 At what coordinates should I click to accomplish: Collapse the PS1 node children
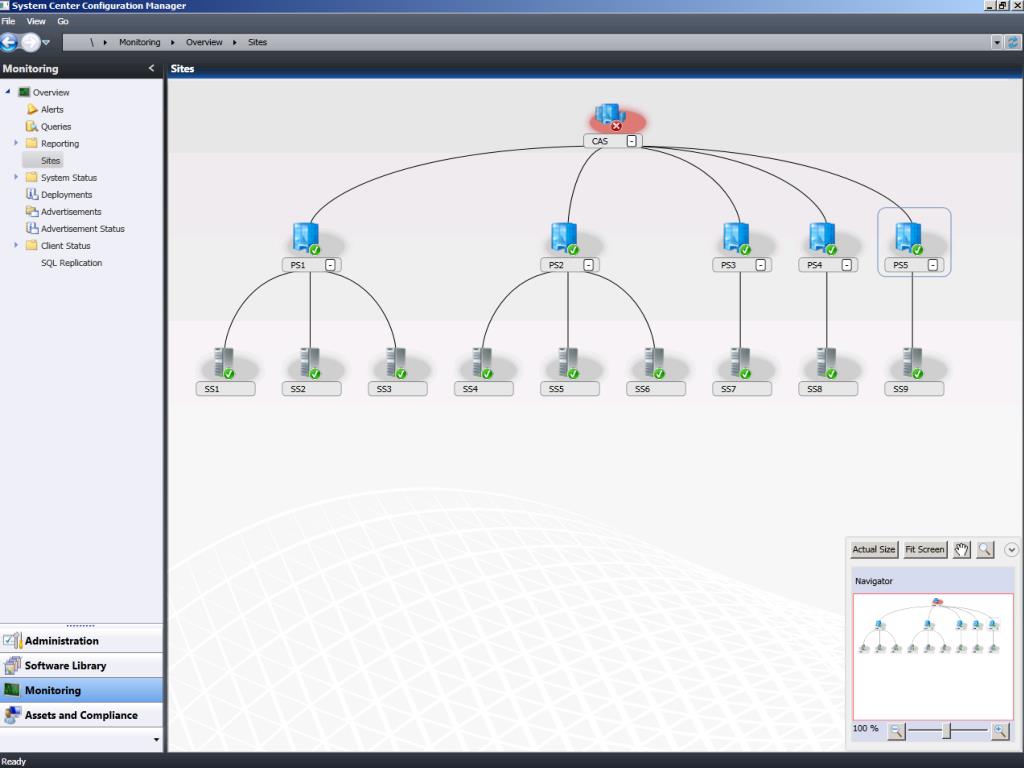(x=330, y=265)
